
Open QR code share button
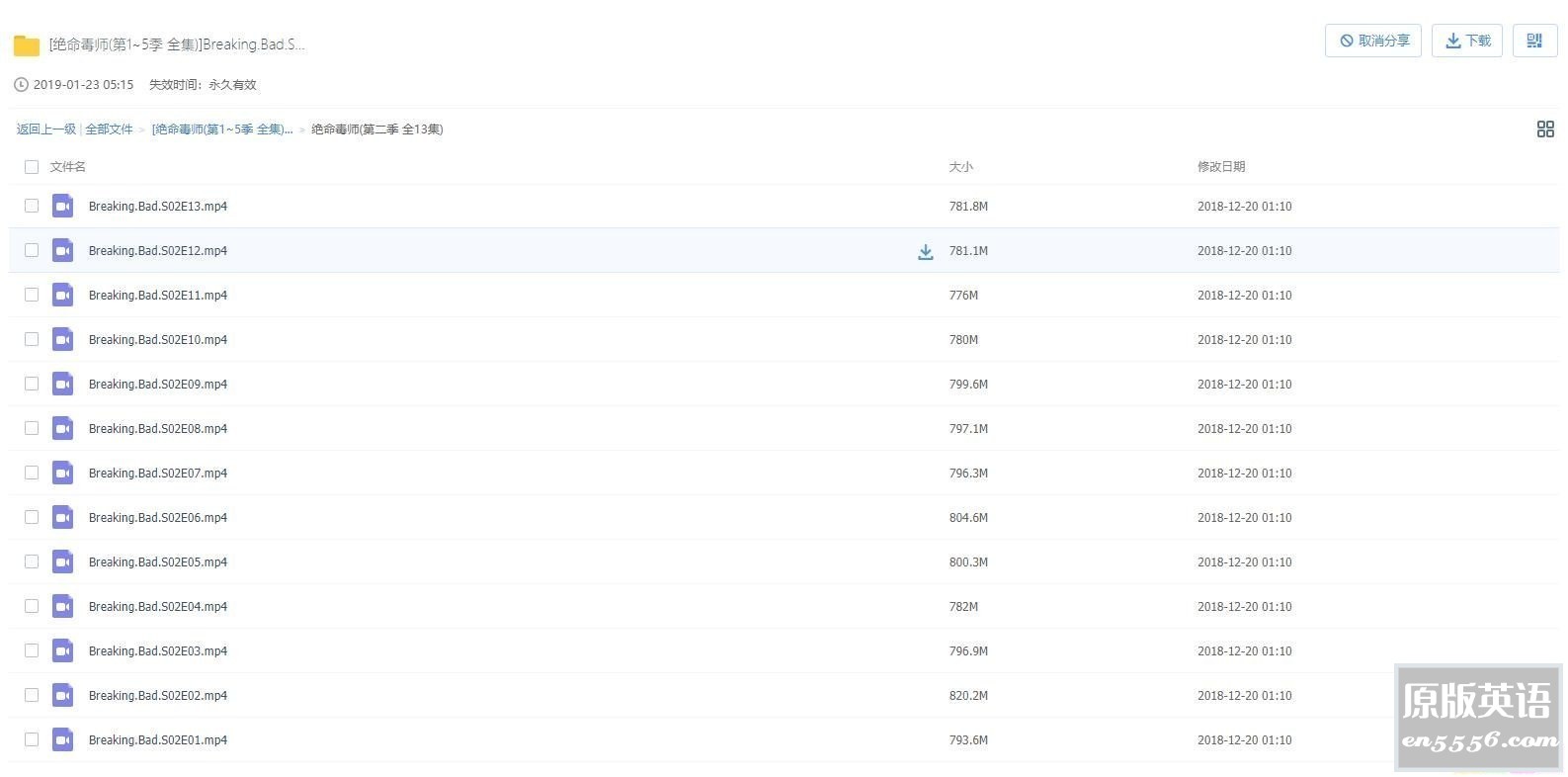pyautogui.click(x=1534, y=41)
